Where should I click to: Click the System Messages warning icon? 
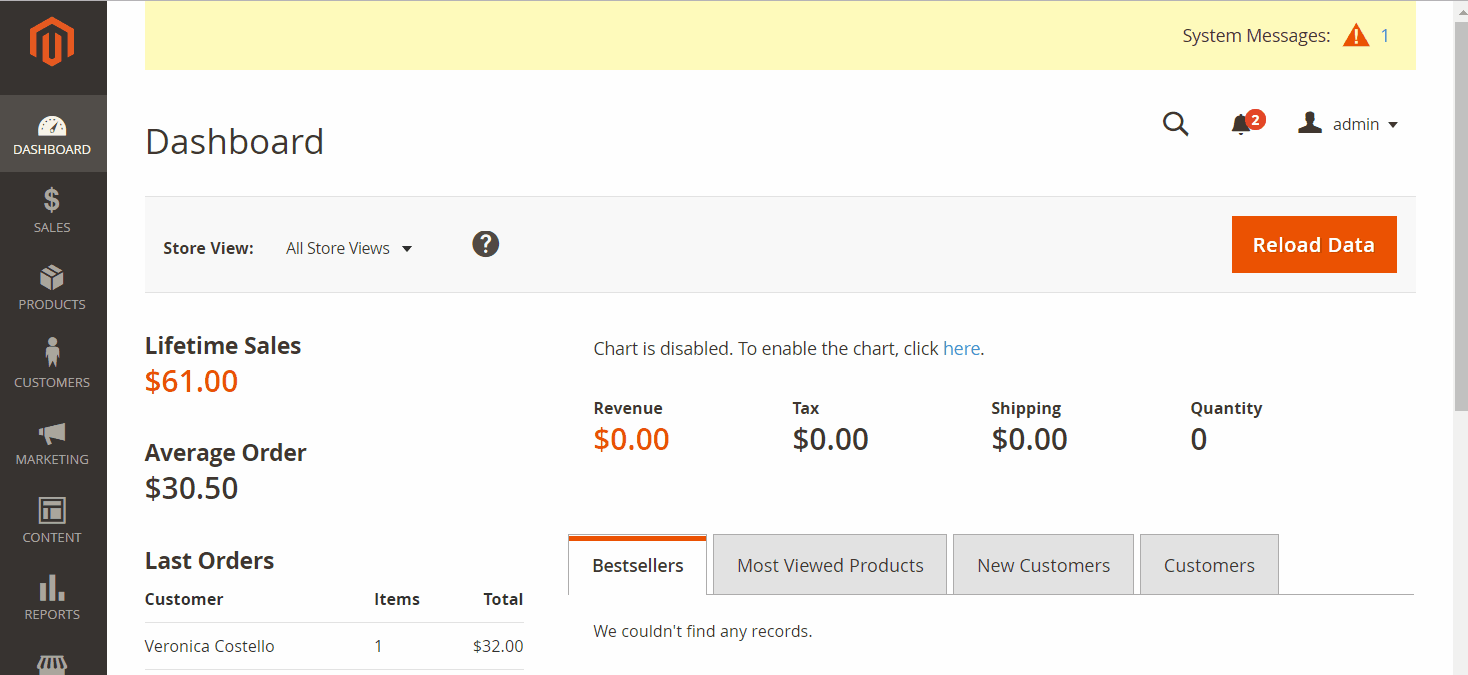(1355, 36)
